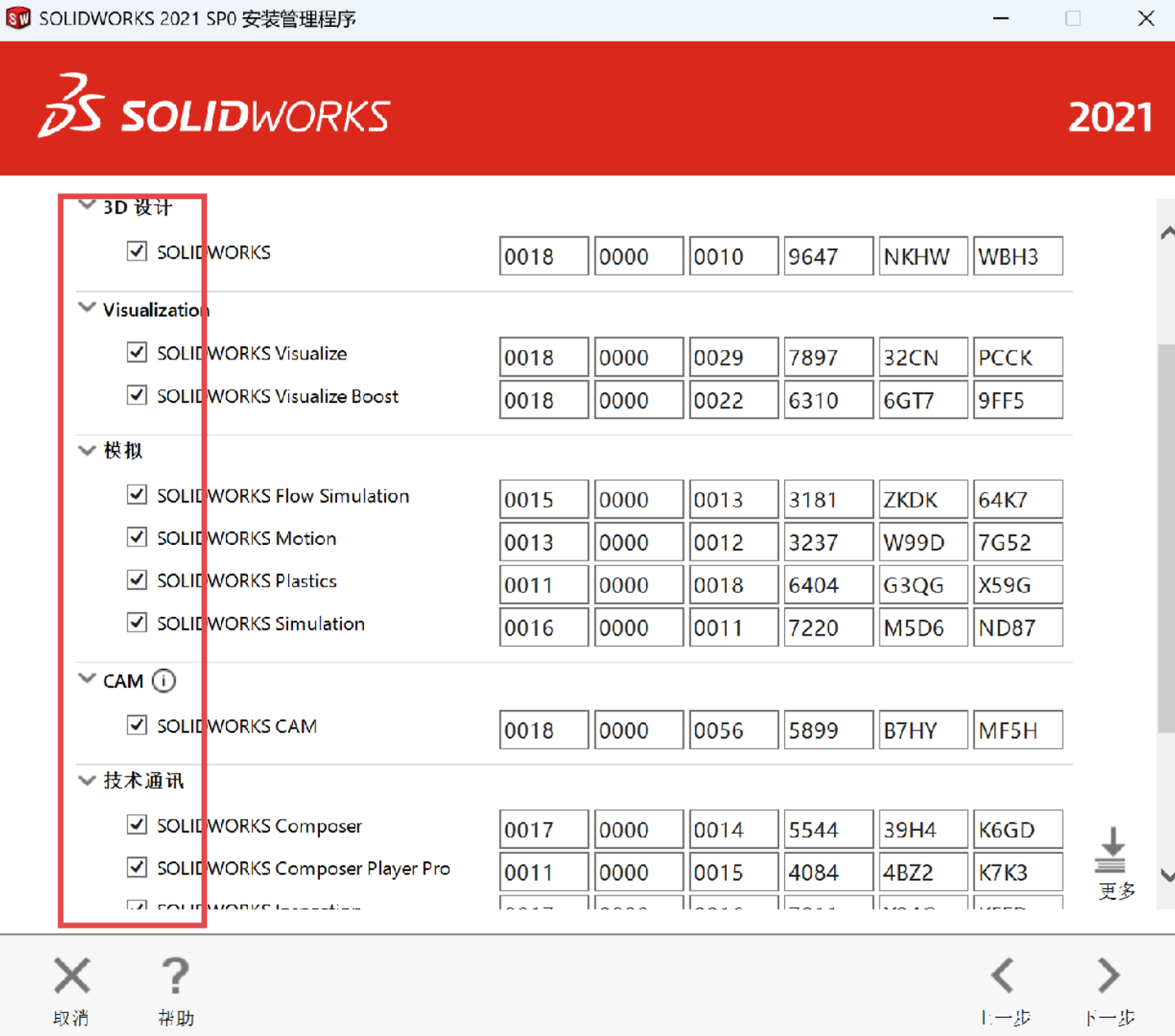This screenshot has height=1036, width=1175.
Task: Click the 取消 cancel button
Action: point(71,990)
